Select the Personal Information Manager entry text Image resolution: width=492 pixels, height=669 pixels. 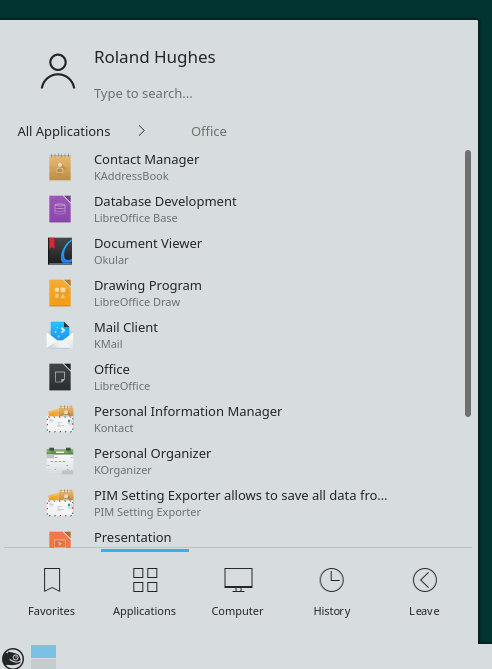[x=188, y=411]
